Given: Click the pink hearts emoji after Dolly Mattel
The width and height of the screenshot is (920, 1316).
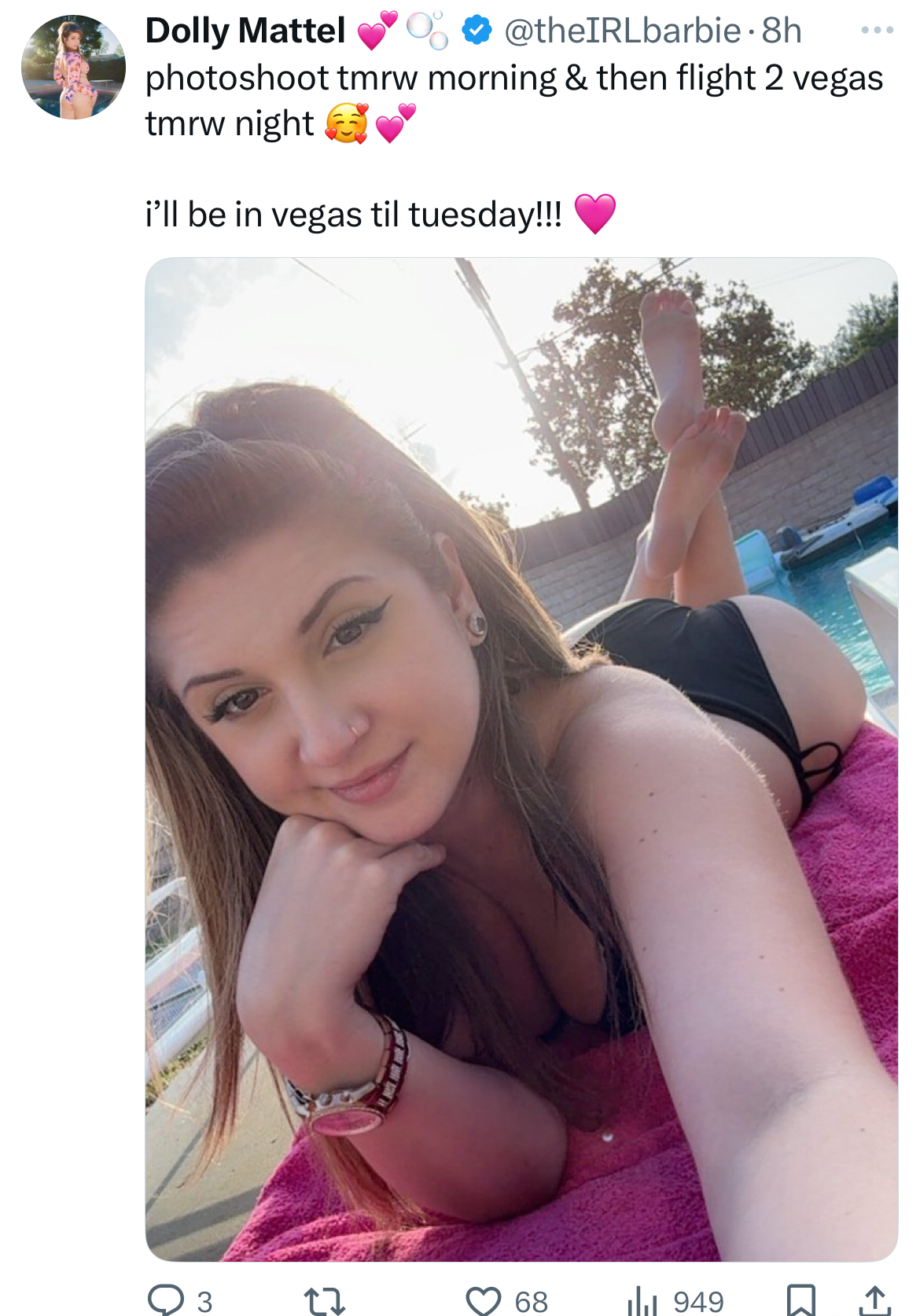Looking at the screenshot, I should [x=377, y=31].
